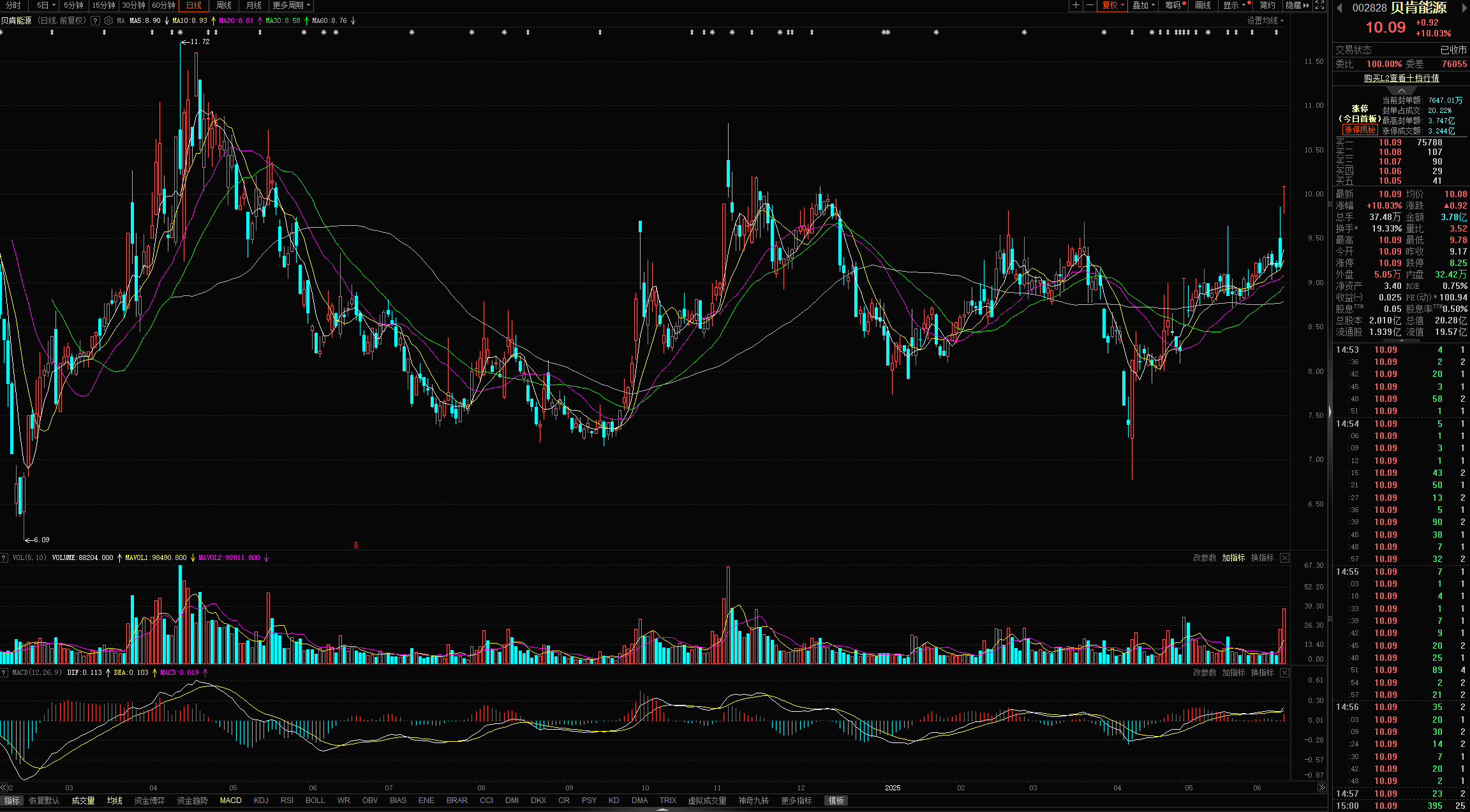Open the 模板 template menu
The height and width of the screenshot is (812, 1470).
[x=836, y=801]
